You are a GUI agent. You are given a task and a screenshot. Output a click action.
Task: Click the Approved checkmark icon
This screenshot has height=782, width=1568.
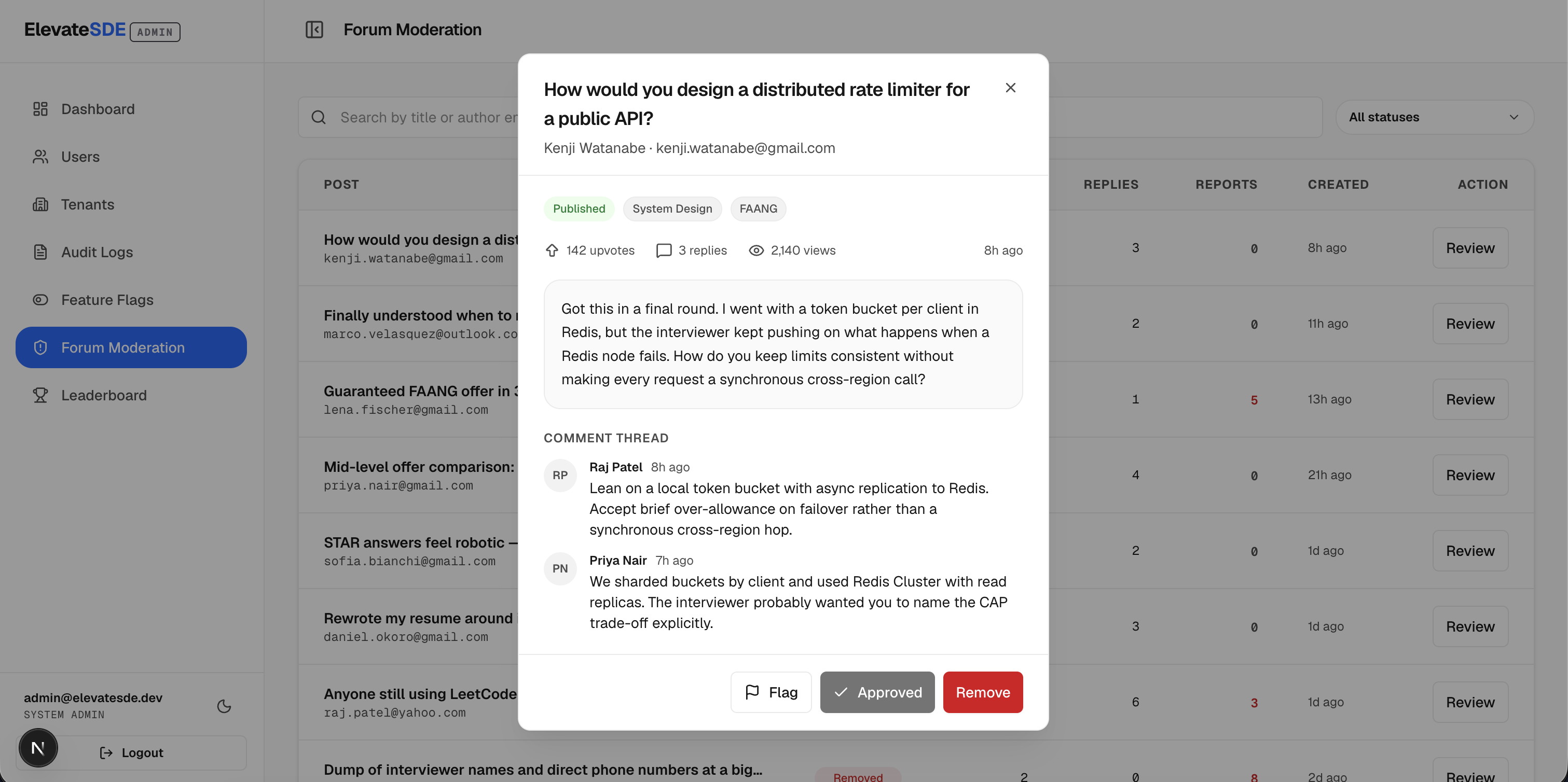click(x=841, y=692)
